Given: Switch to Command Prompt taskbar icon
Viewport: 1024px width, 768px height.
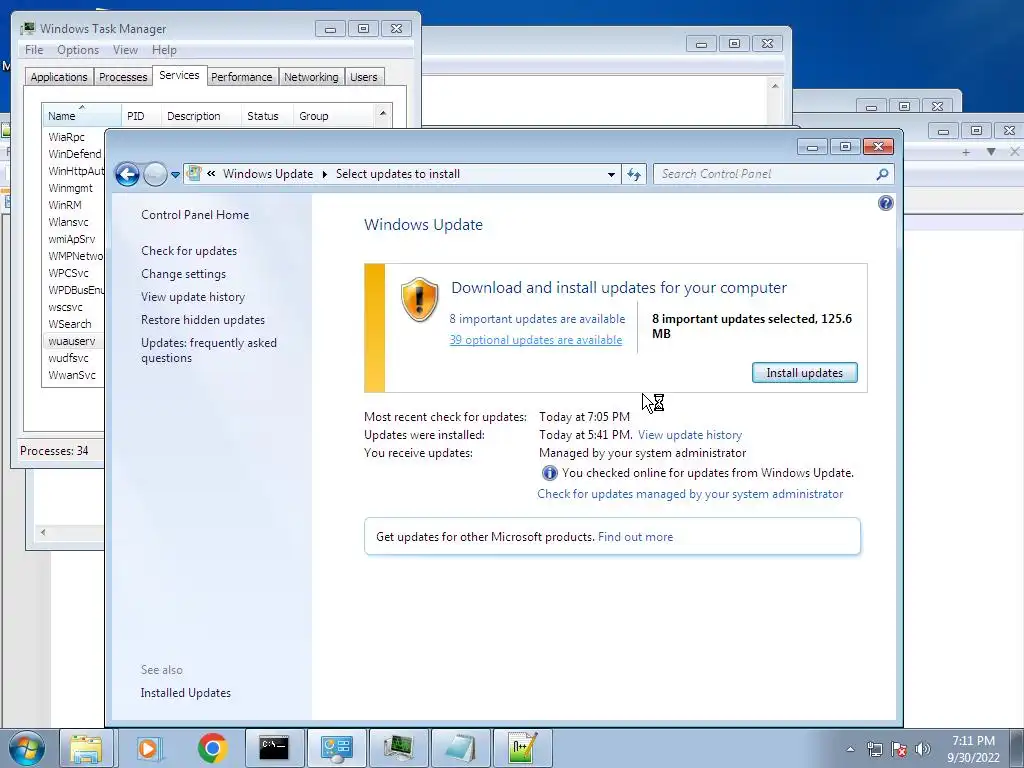Looking at the screenshot, I should 274,748.
